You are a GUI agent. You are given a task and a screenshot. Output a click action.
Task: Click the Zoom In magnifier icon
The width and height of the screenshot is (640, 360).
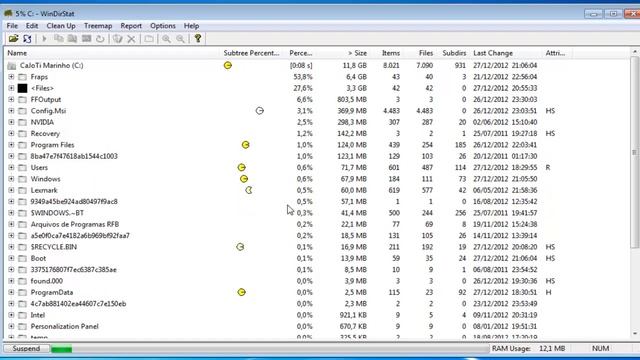[167, 39]
